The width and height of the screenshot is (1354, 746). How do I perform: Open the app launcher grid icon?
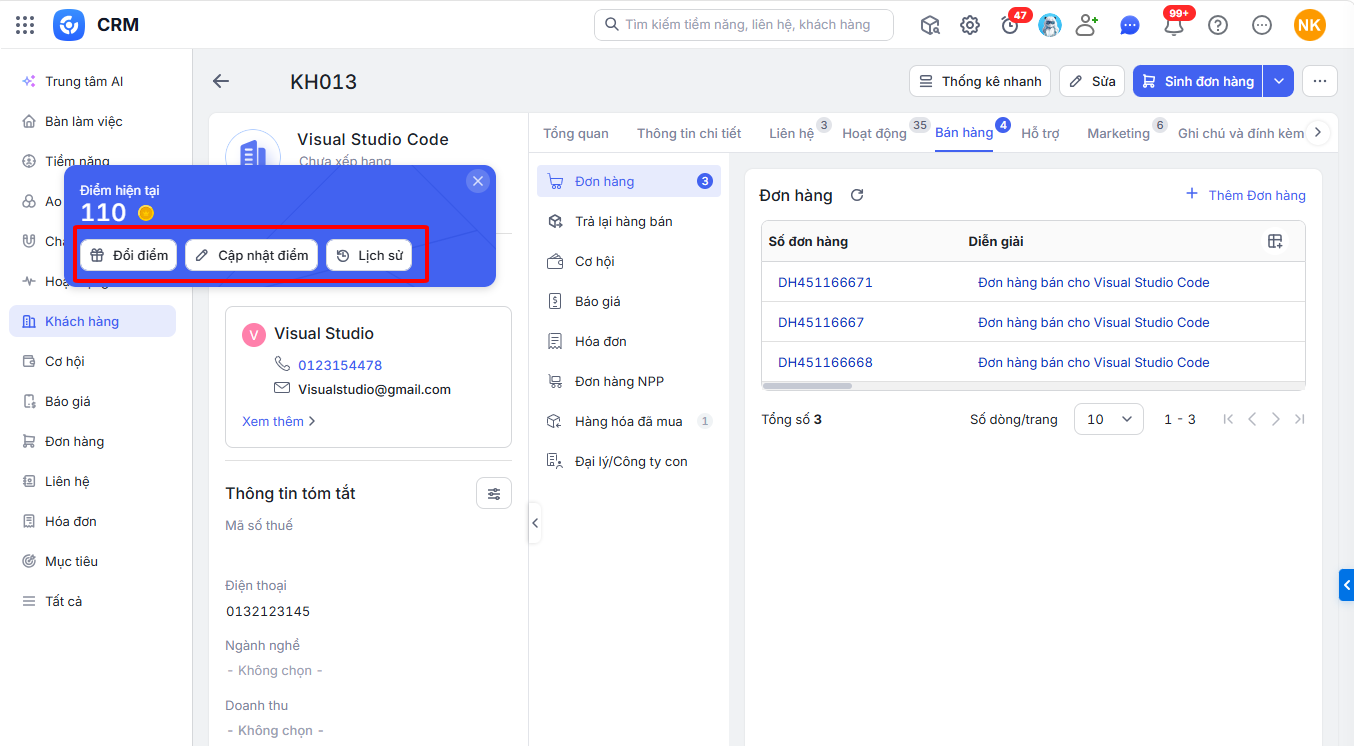tap(25, 25)
